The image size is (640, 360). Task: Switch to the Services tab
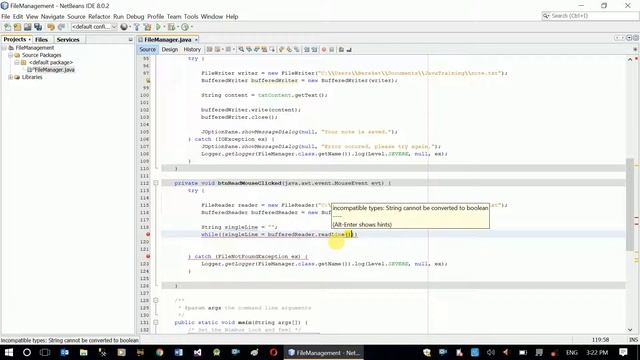[x=68, y=40]
